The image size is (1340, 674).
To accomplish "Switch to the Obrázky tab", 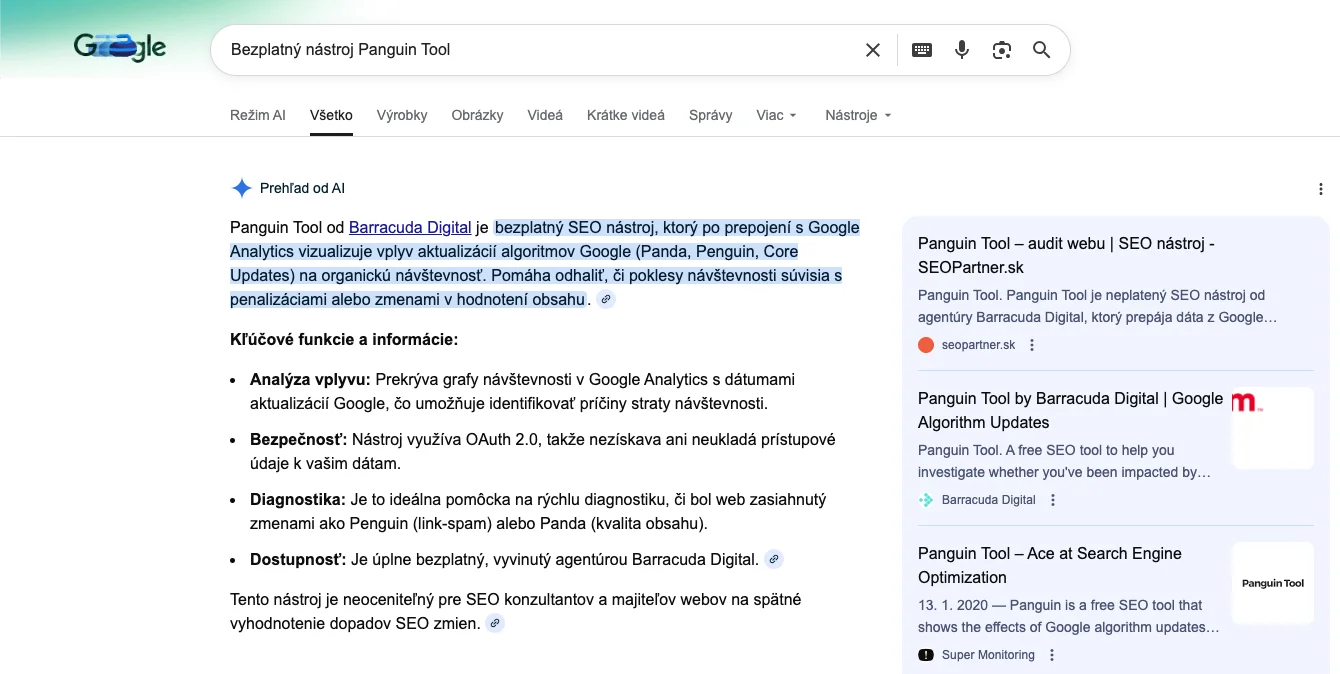I will 477,115.
